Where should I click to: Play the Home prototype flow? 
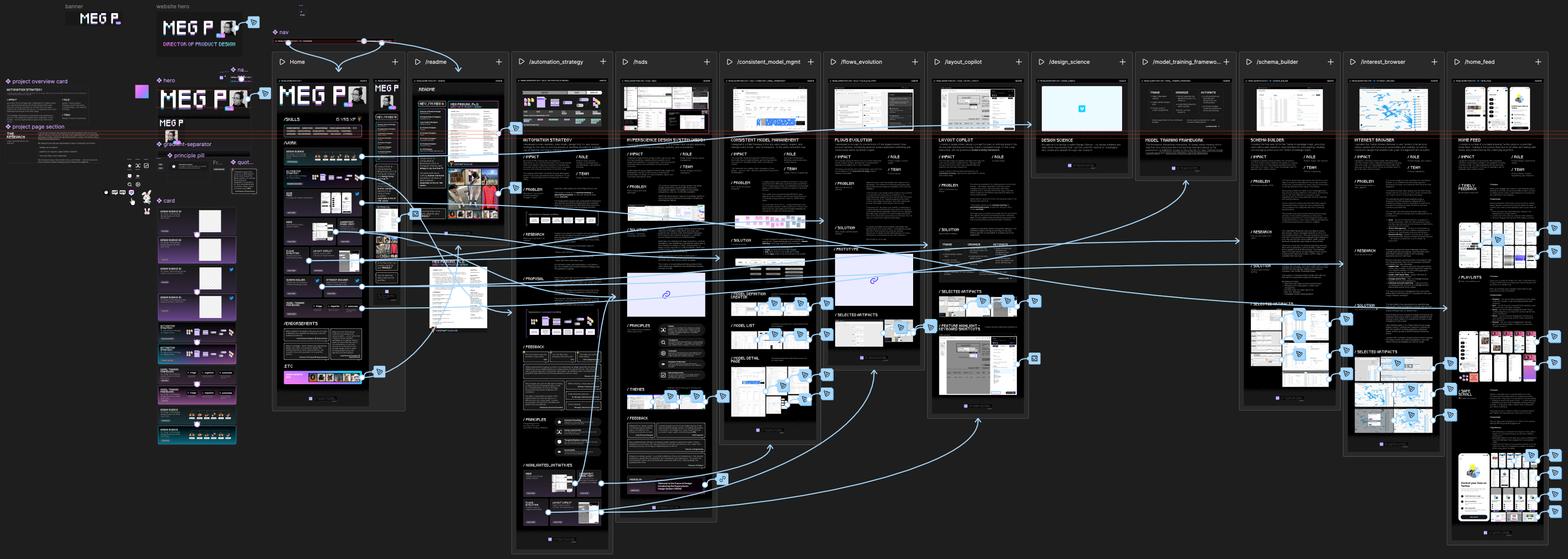(283, 62)
